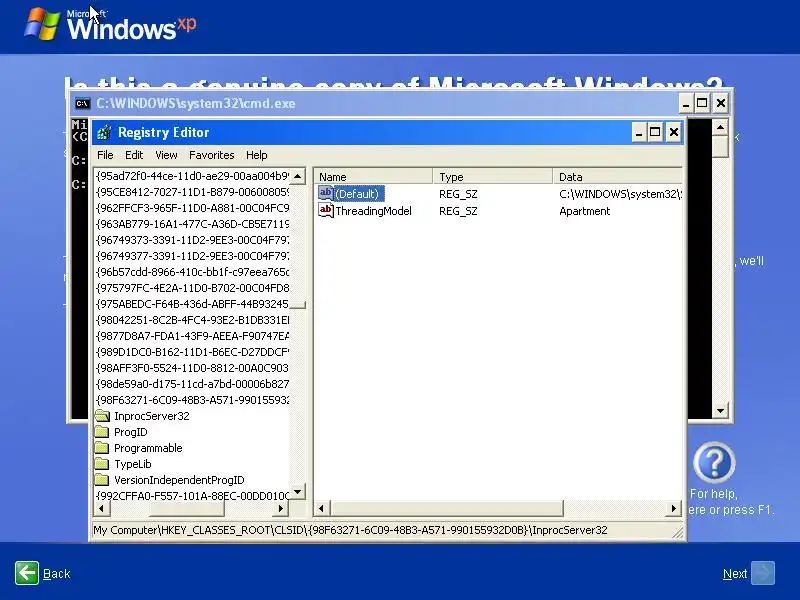Click the Apartment data cell
This screenshot has width=800, height=600.
(x=585, y=211)
